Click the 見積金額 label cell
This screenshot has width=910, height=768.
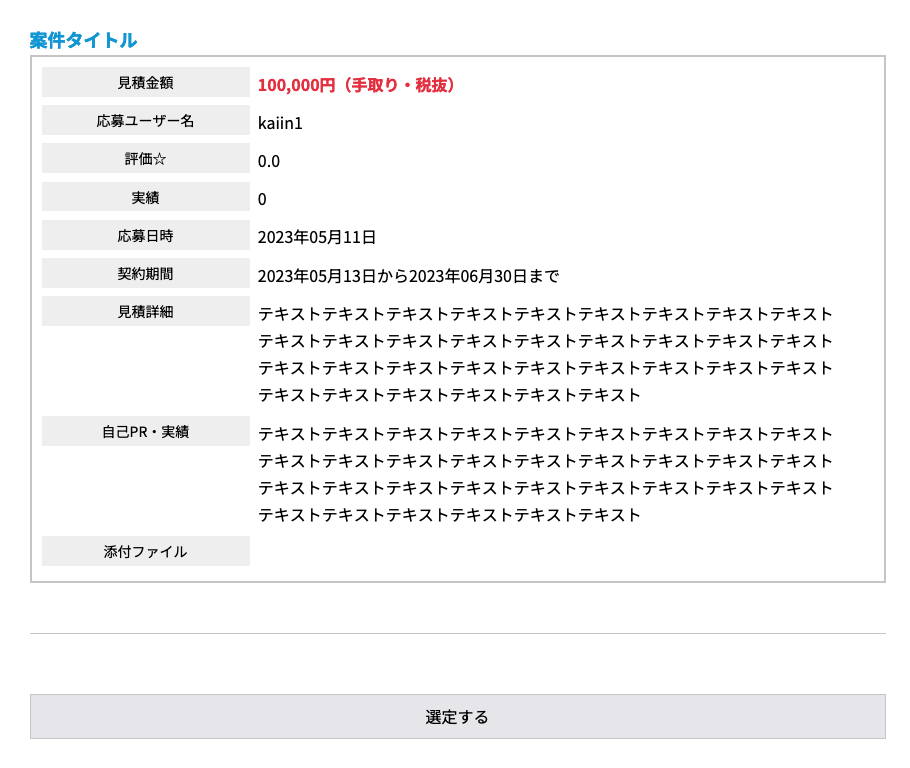(x=145, y=82)
